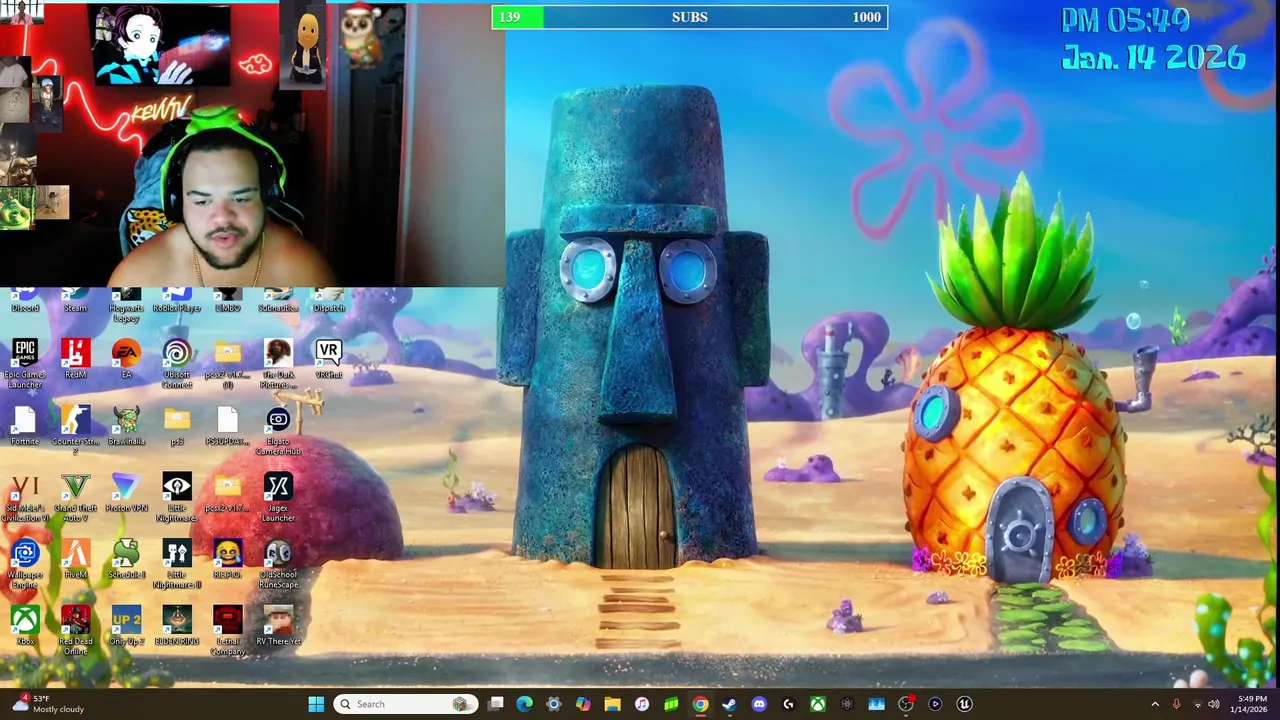1280x720 pixels.
Task: Open the music app on the taskbar
Action: (642, 704)
